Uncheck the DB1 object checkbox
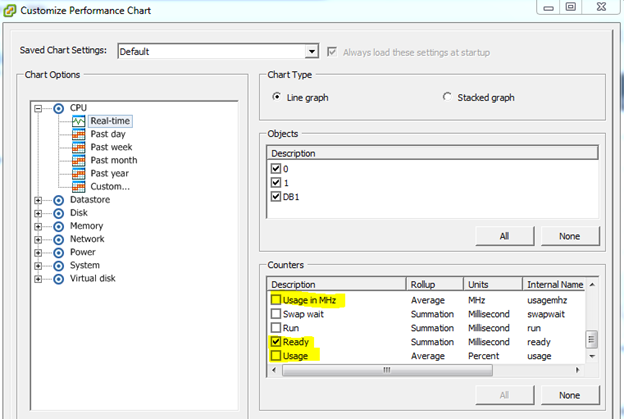 pos(277,196)
